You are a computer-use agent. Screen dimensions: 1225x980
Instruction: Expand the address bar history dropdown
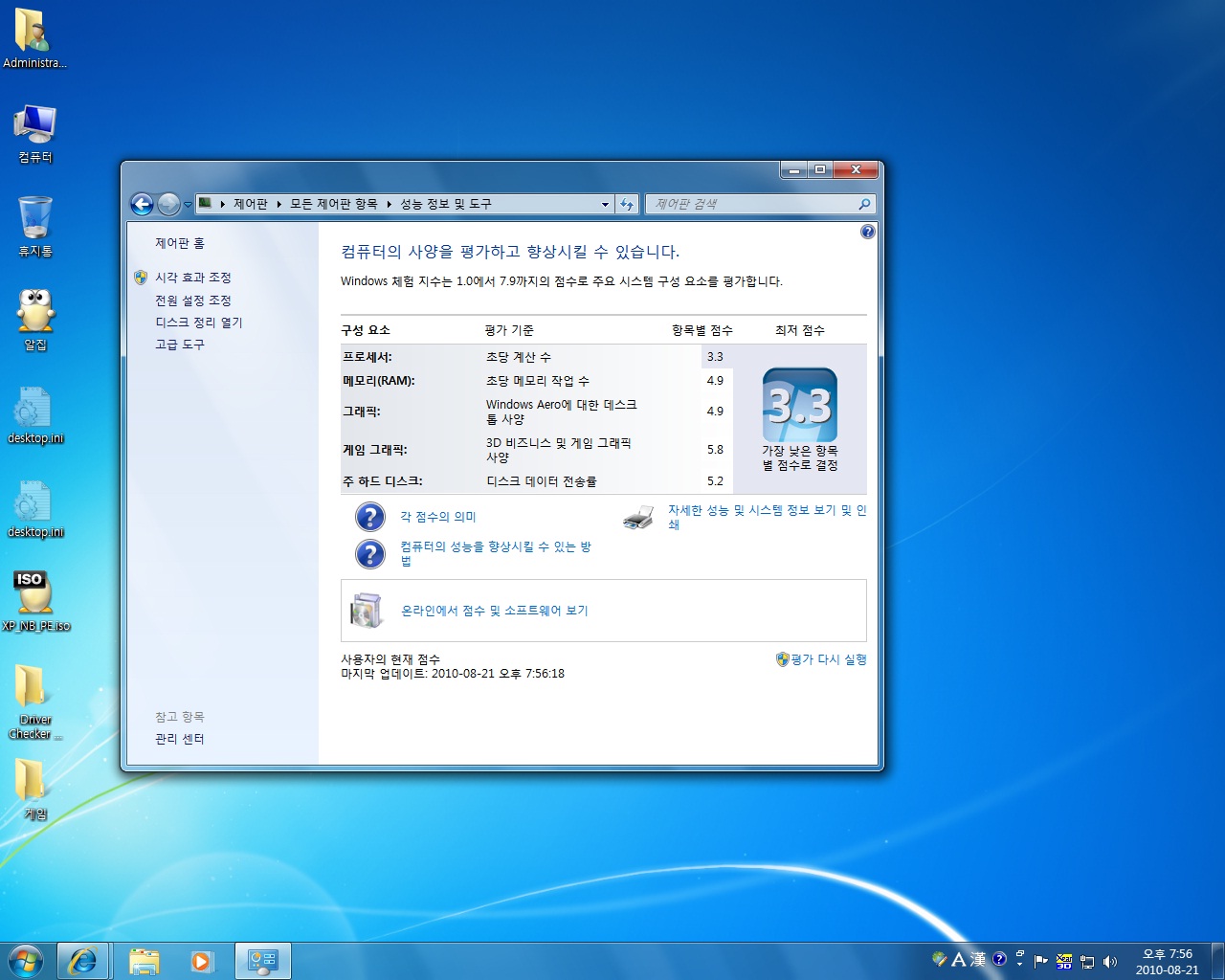(605, 204)
